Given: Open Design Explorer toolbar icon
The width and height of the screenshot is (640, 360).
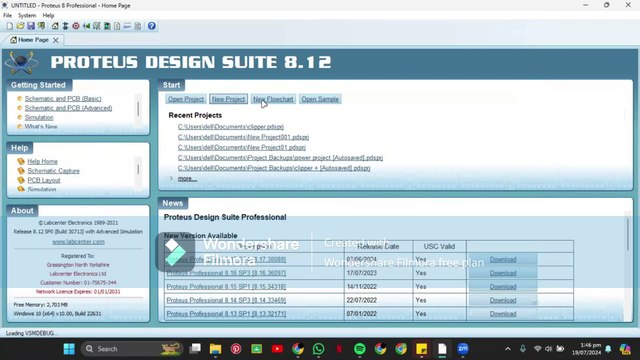Looking at the screenshot, I should point(107,26).
